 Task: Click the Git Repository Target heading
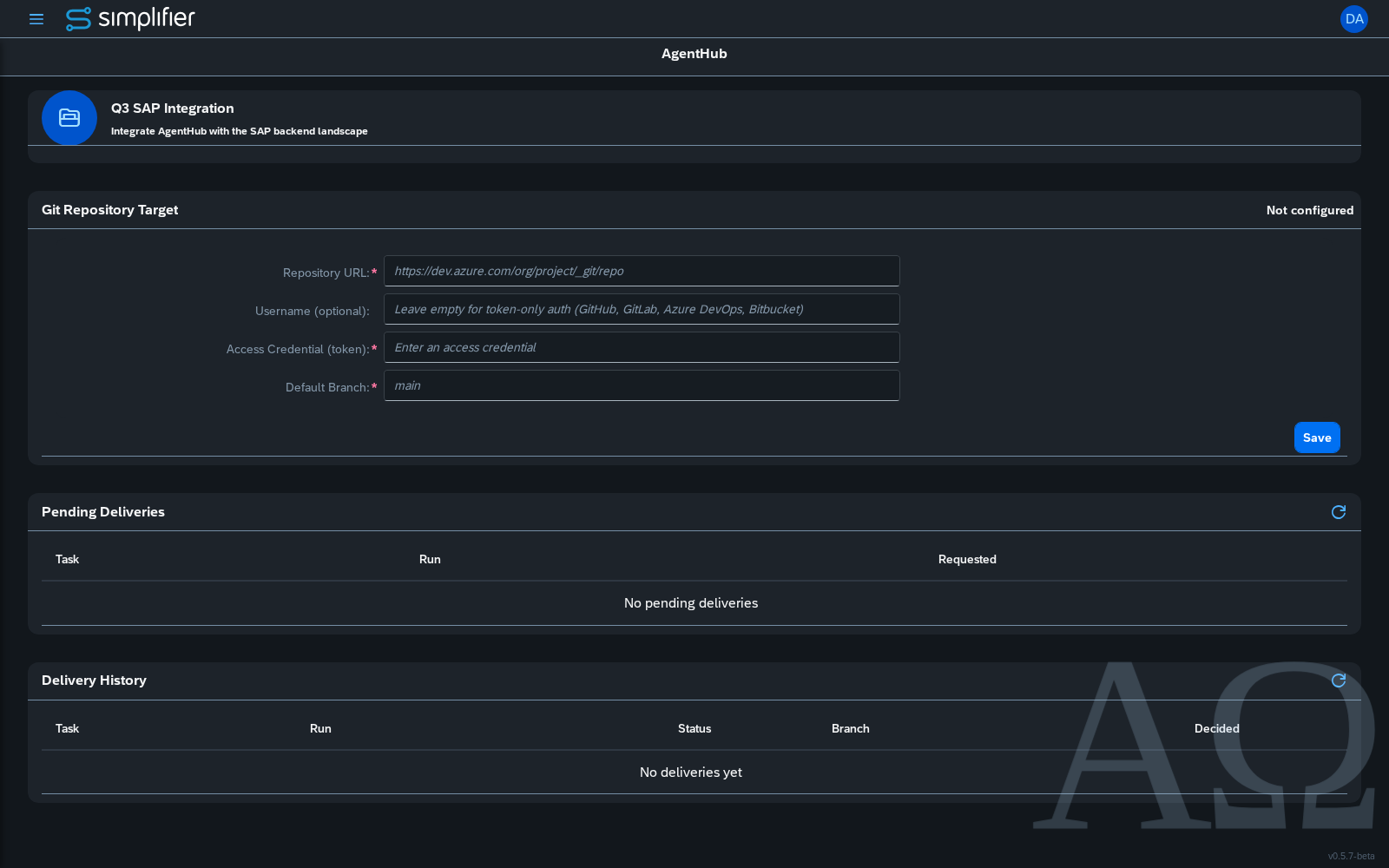(109, 210)
